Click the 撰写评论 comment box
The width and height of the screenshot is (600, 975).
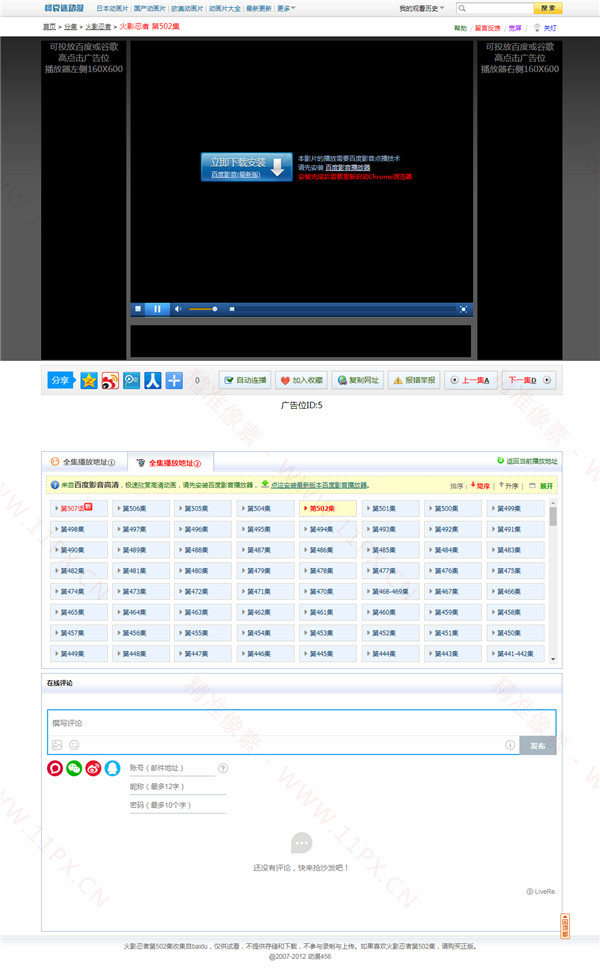[302, 723]
